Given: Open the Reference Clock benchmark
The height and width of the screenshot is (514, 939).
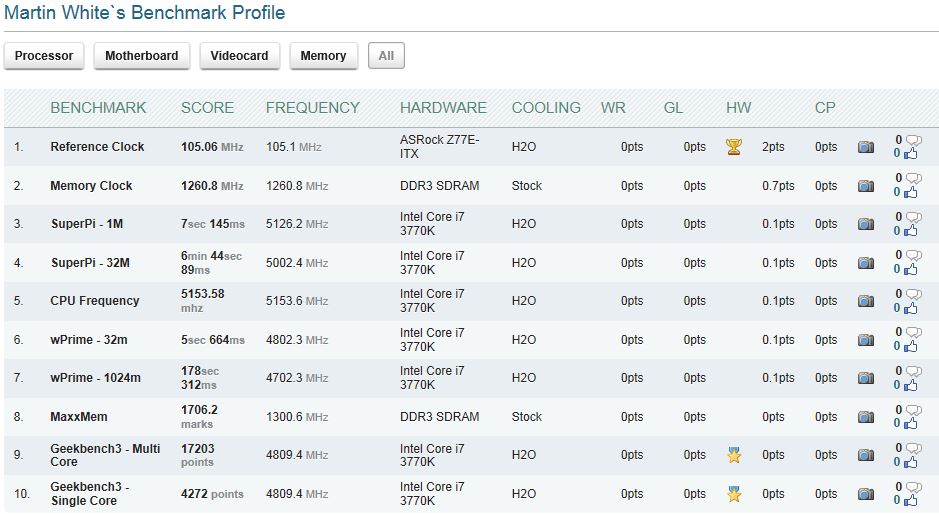Looking at the screenshot, I should (x=97, y=147).
